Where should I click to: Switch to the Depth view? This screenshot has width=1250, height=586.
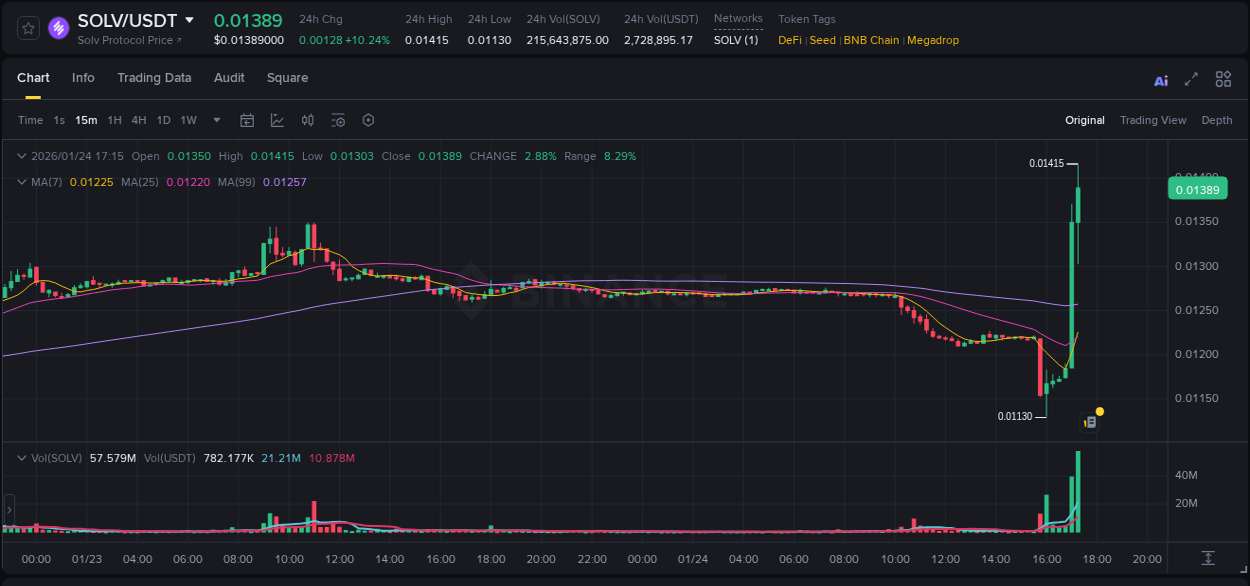click(1216, 120)
